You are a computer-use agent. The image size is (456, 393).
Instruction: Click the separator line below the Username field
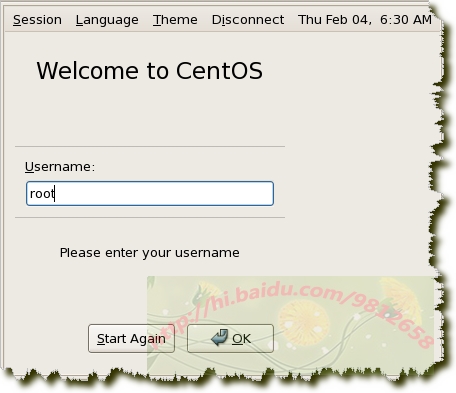click(150, 218)
